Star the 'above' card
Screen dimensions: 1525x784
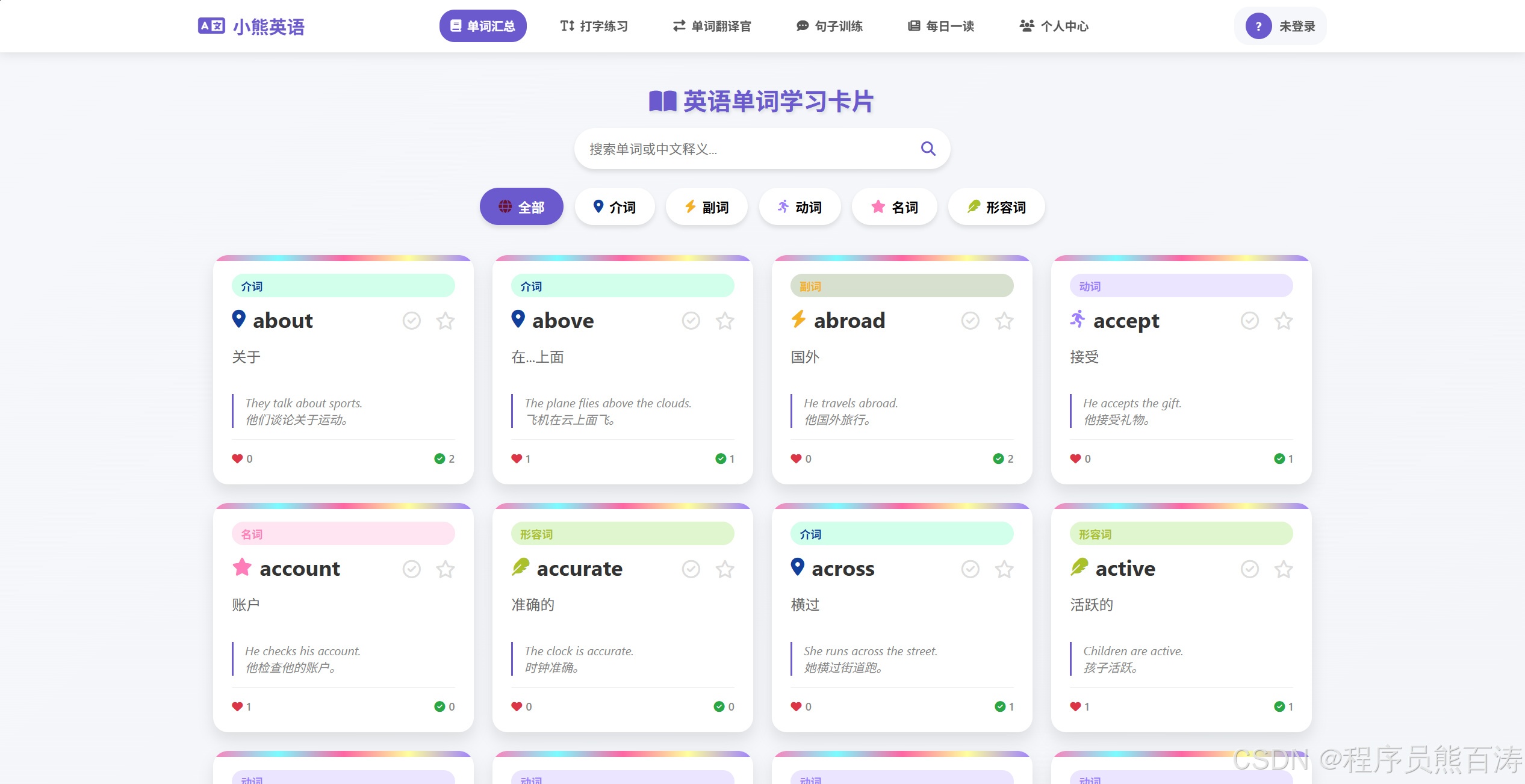pos(725,321)
